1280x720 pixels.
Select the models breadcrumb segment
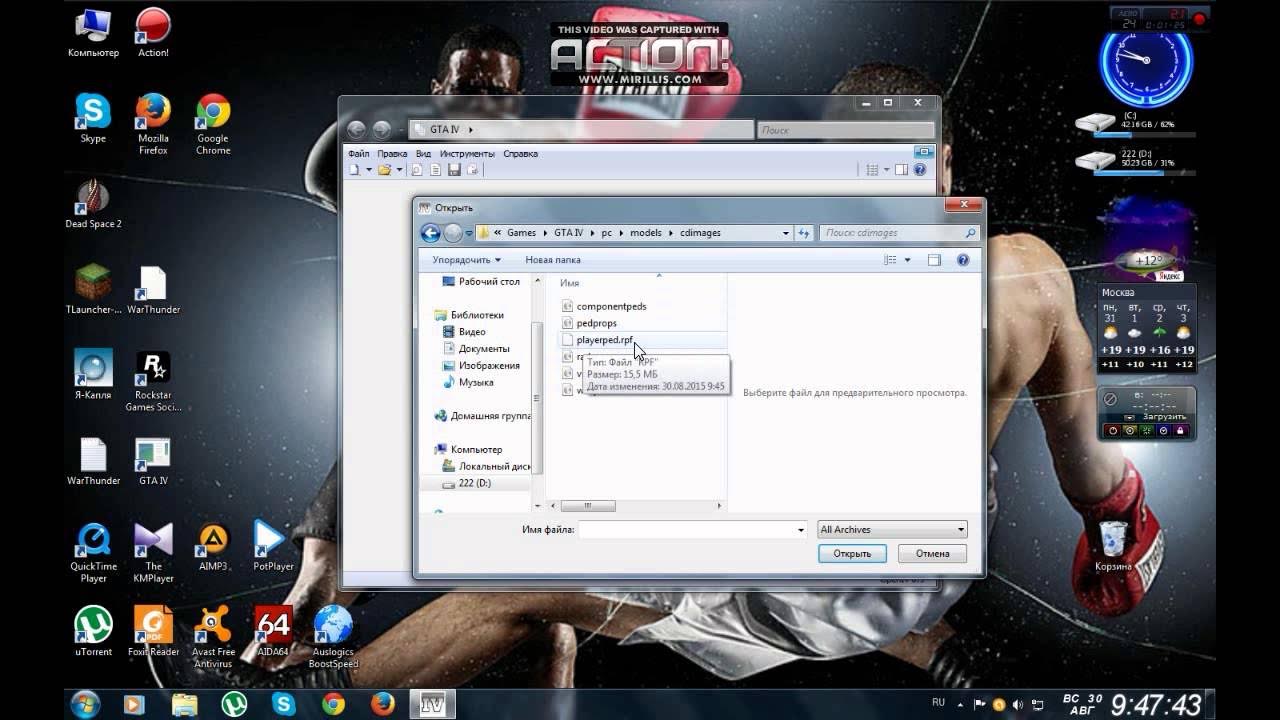click(x=646, y=233)
